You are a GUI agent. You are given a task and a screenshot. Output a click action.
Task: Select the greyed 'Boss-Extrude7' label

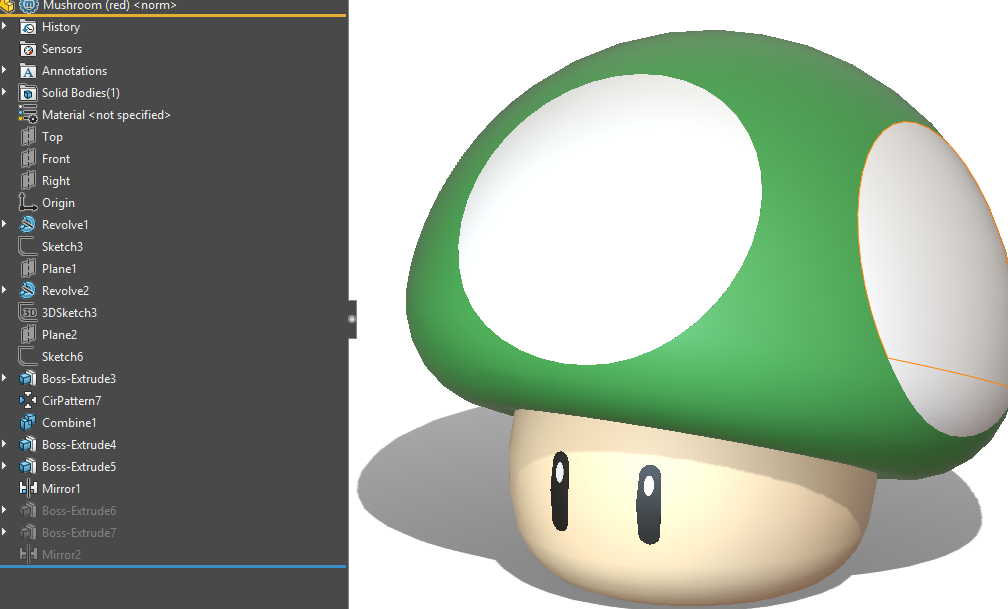pyautogui.click(x=79, y=532)
